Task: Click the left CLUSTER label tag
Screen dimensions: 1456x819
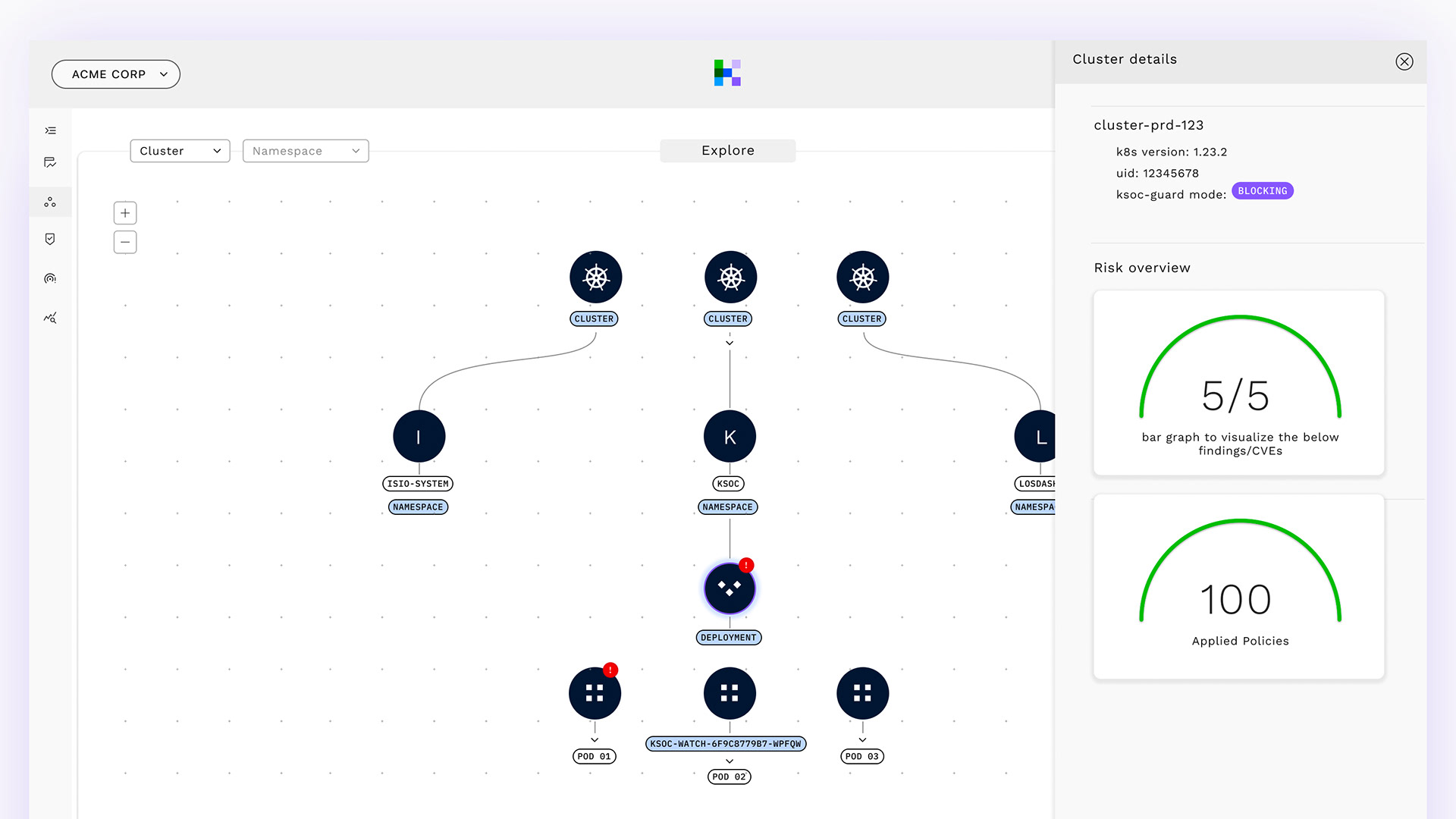Action: coord(594,319)
